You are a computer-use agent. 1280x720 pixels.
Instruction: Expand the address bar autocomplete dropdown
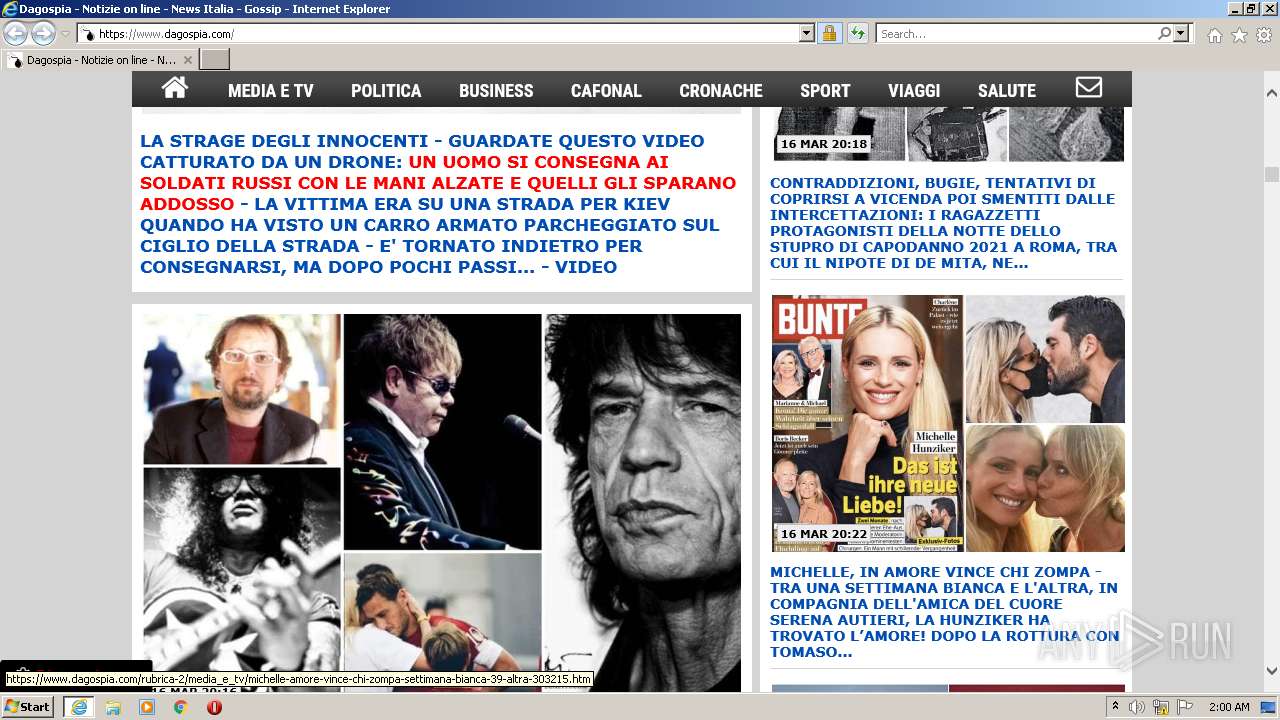click(x=807, y=33)
